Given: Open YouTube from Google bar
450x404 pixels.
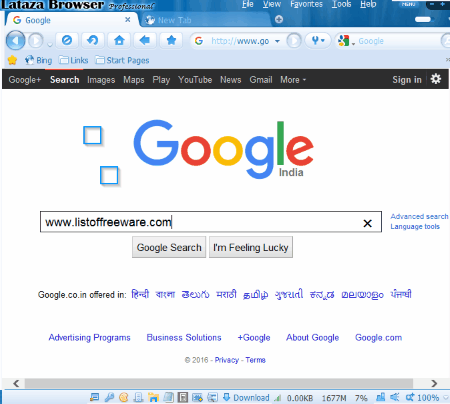Looking at the screenshot, I should pos(195,80).
